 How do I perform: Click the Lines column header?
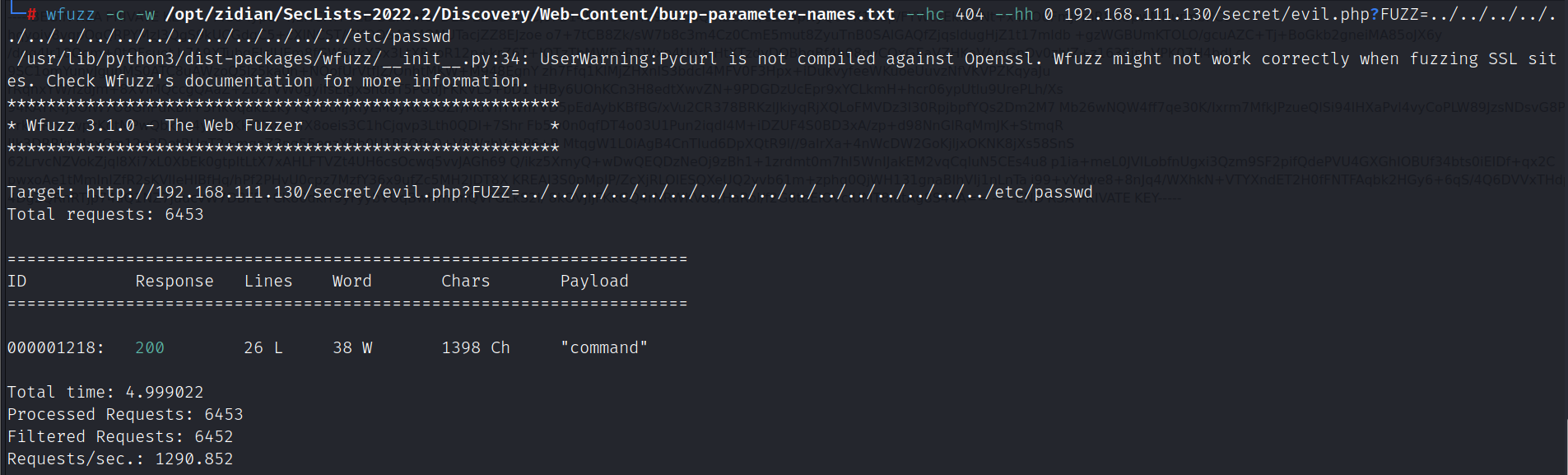coord(268,281)
